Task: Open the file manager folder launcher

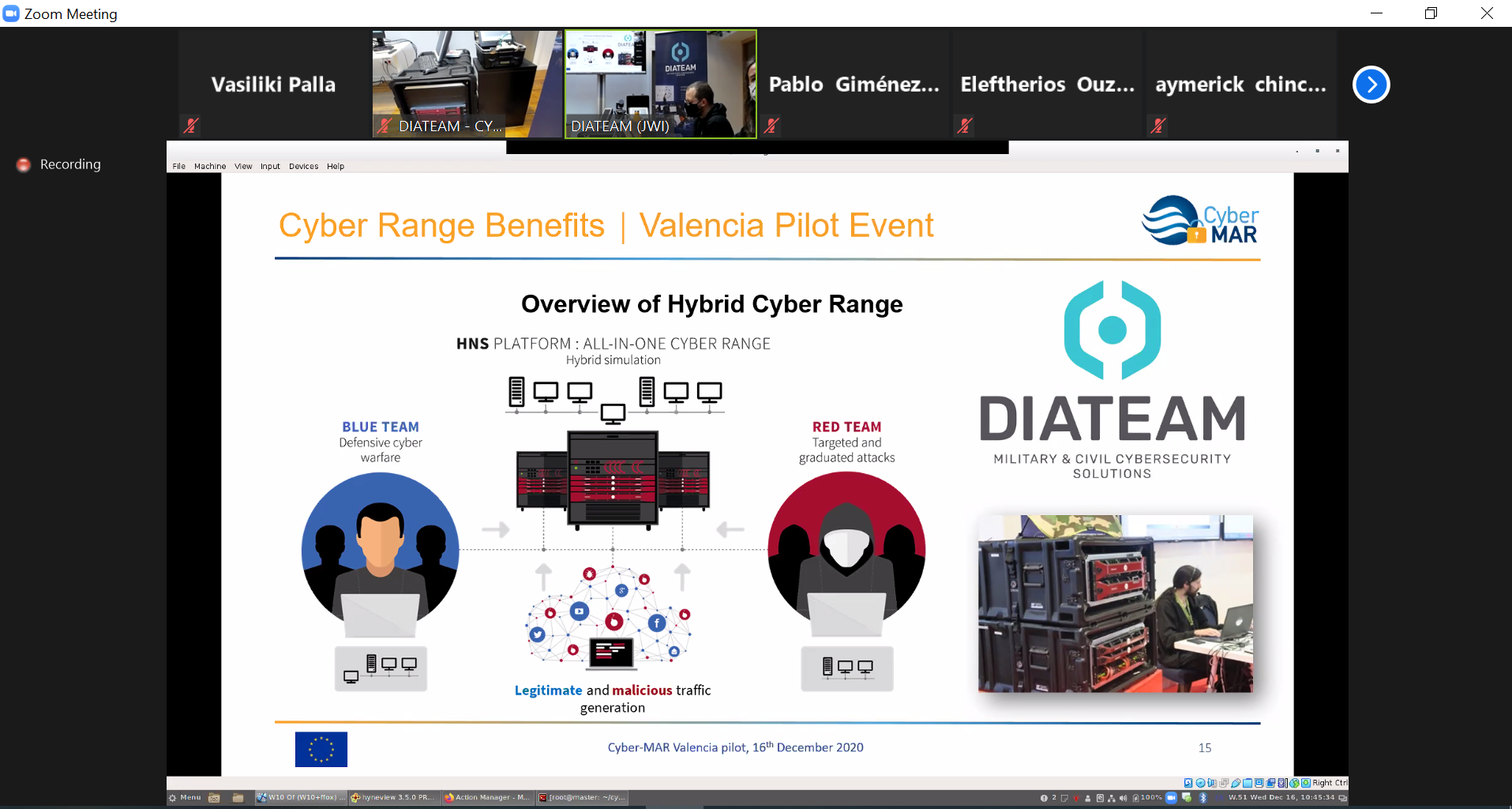Action: [x=238, y=798]
